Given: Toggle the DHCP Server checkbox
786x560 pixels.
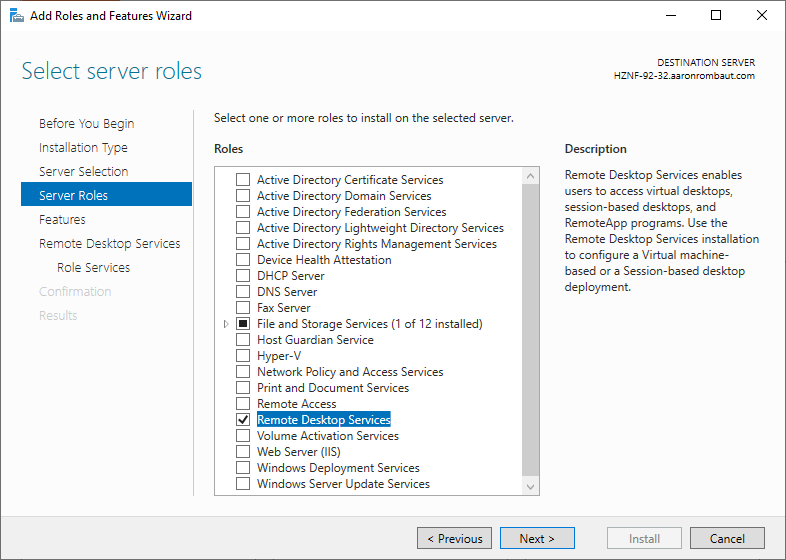Looking at the screenshot, I should pos(243,276).
